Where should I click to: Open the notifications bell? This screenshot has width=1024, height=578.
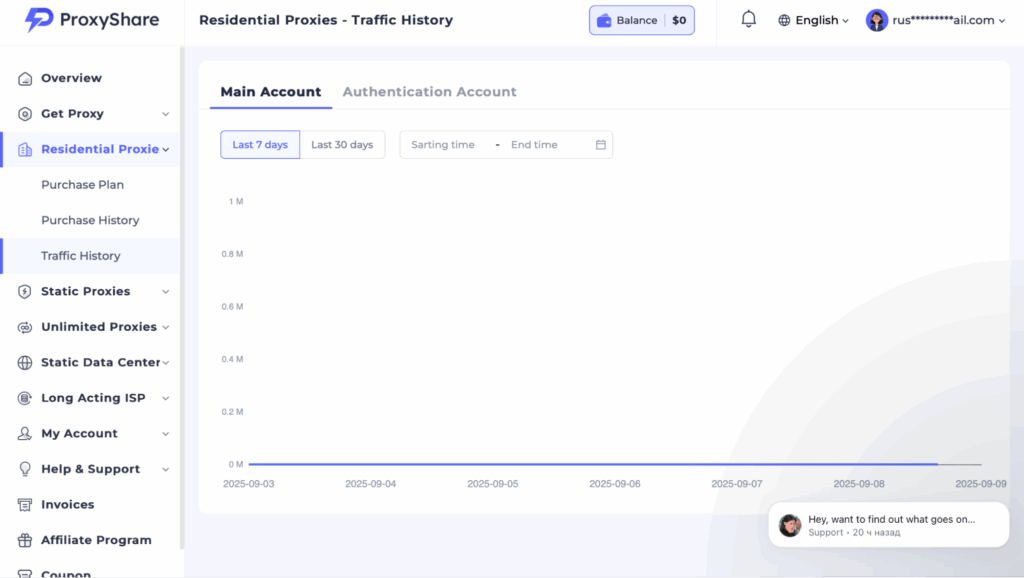click(x=748, y=20)
